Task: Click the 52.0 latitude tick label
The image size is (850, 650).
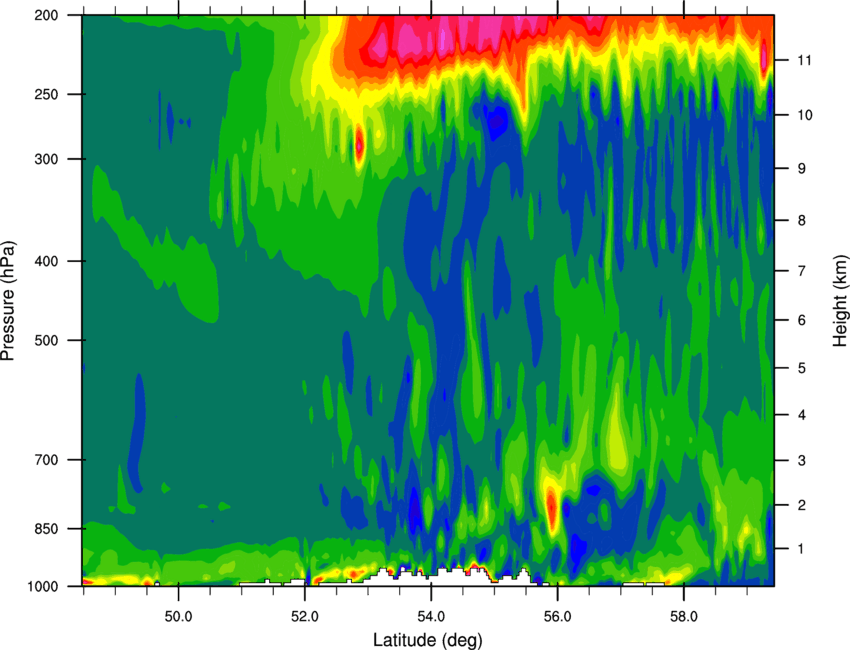Action: 305,617
